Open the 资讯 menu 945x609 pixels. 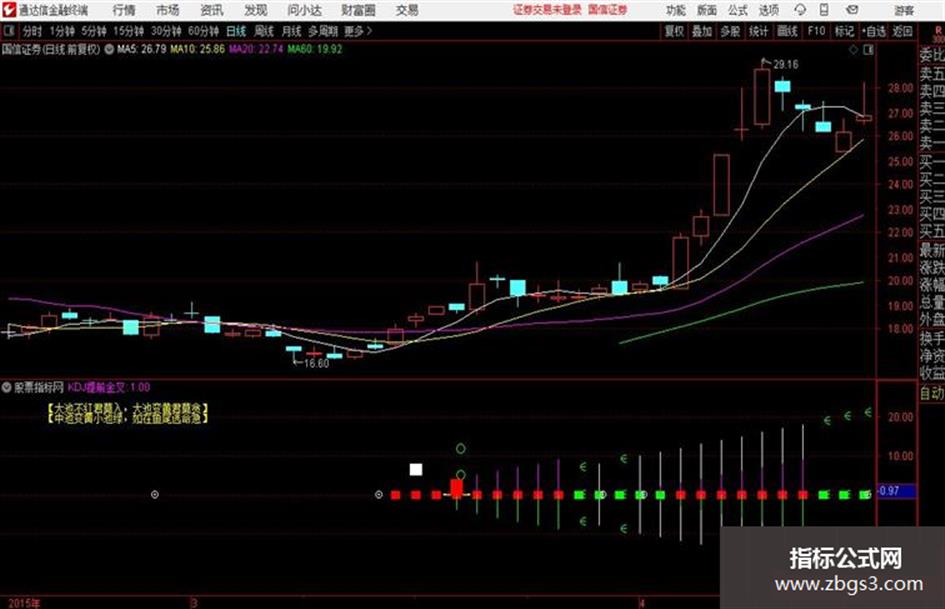coord(212,10)
